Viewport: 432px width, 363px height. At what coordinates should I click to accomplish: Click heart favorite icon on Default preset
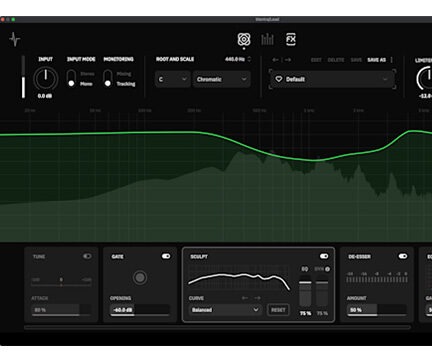(x=279, y=79)
